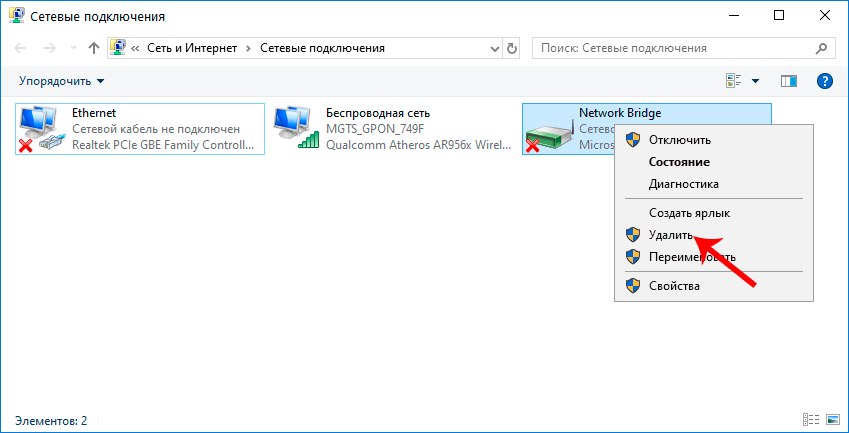Viewport: 849px width, 433px height.
Task: Click 'Сетевые подключения' breadcrumb
Action: click(322, 48)
